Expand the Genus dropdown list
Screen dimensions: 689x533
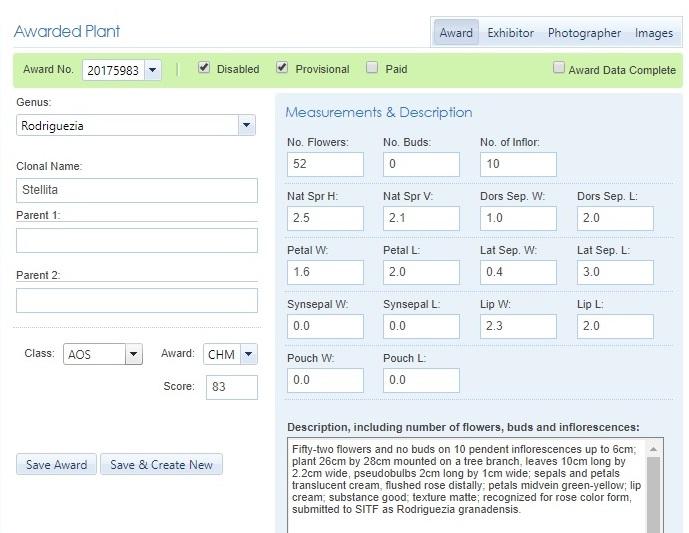246,125
